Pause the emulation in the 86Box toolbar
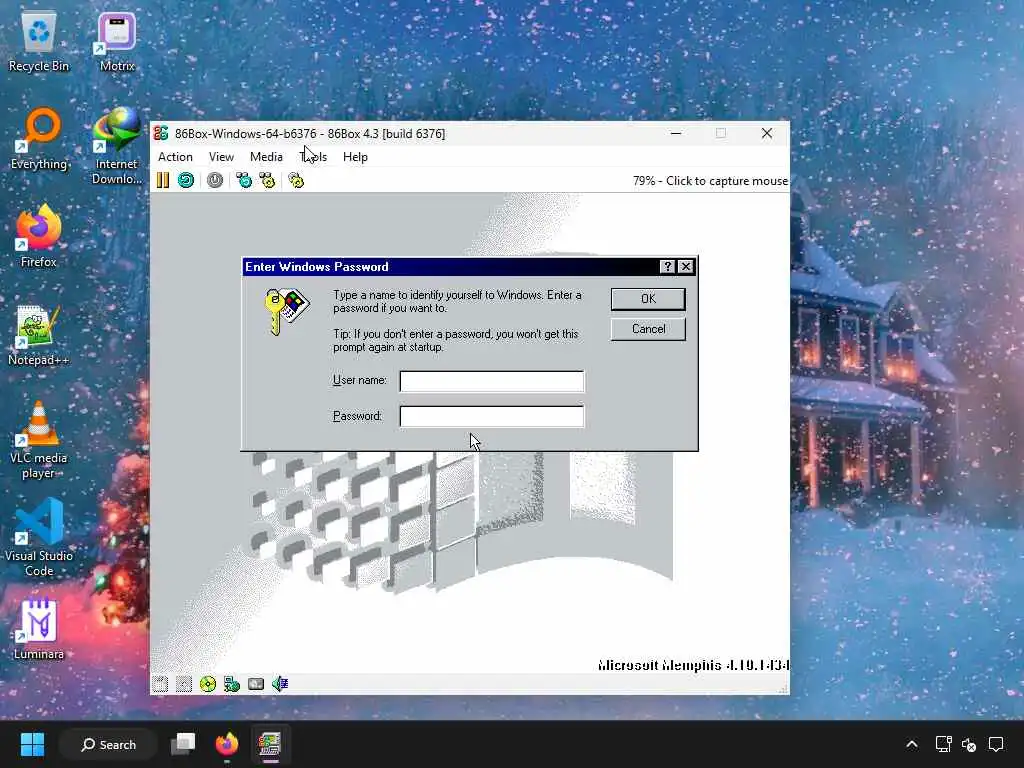This screenshot has width=1024, height=768. (x=163, y=180)
